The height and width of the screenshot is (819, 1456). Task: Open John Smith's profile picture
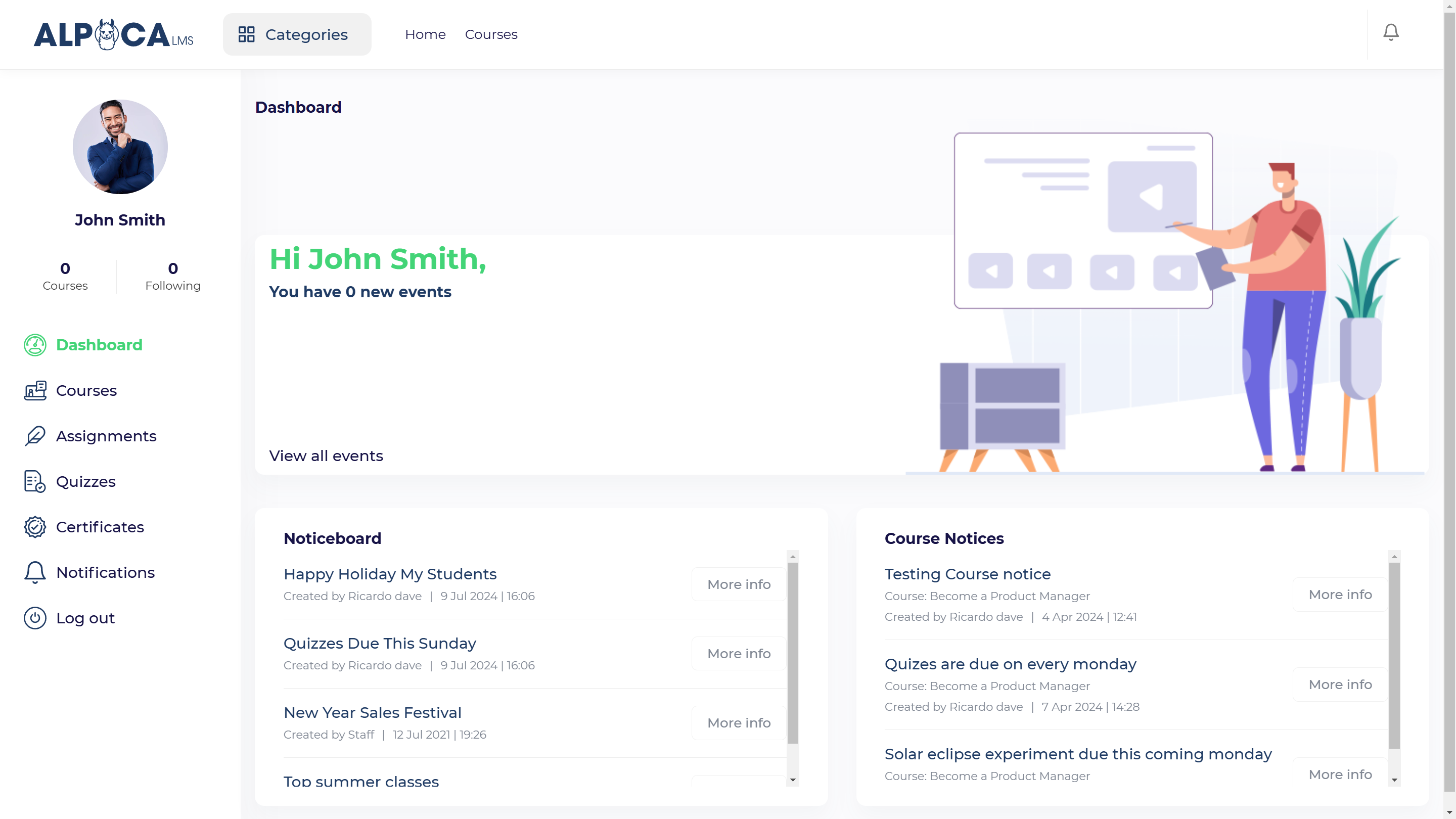point(120,147)
